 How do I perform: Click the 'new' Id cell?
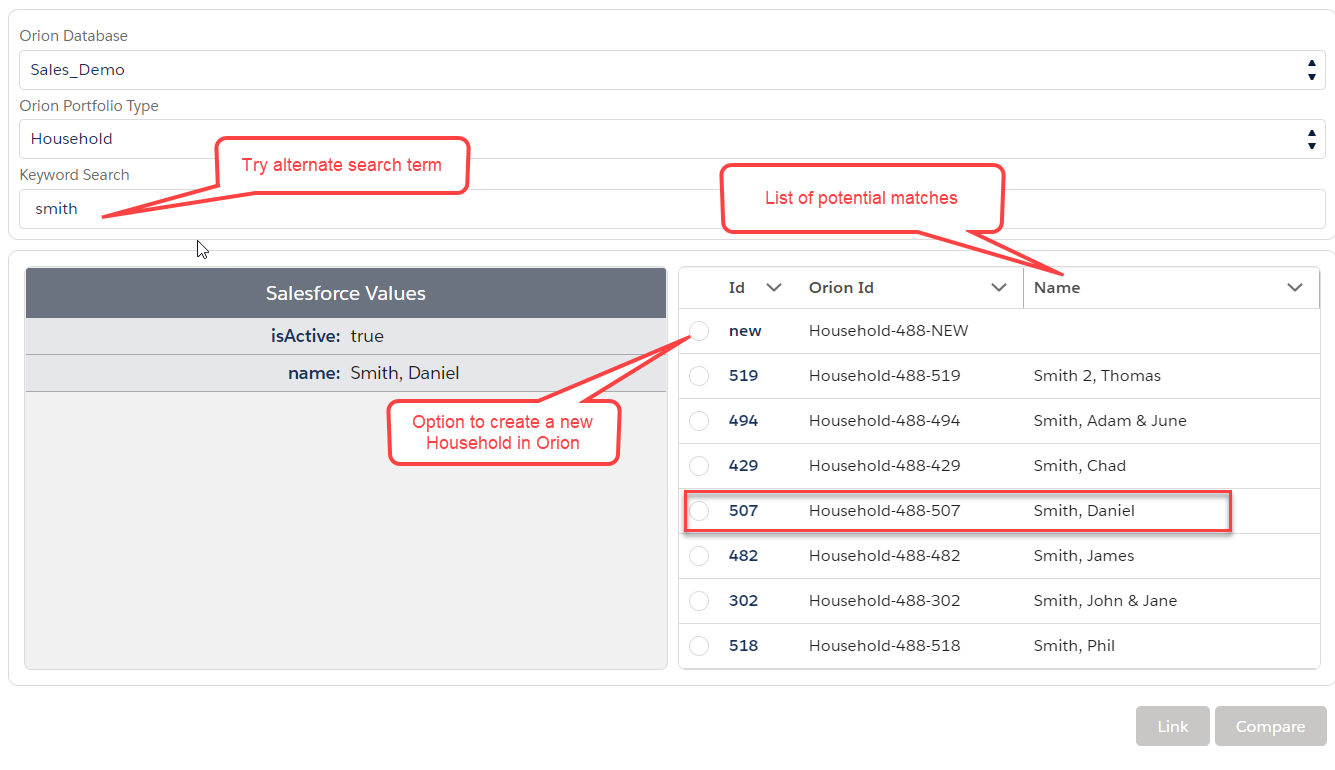click(x=745, y=331)
